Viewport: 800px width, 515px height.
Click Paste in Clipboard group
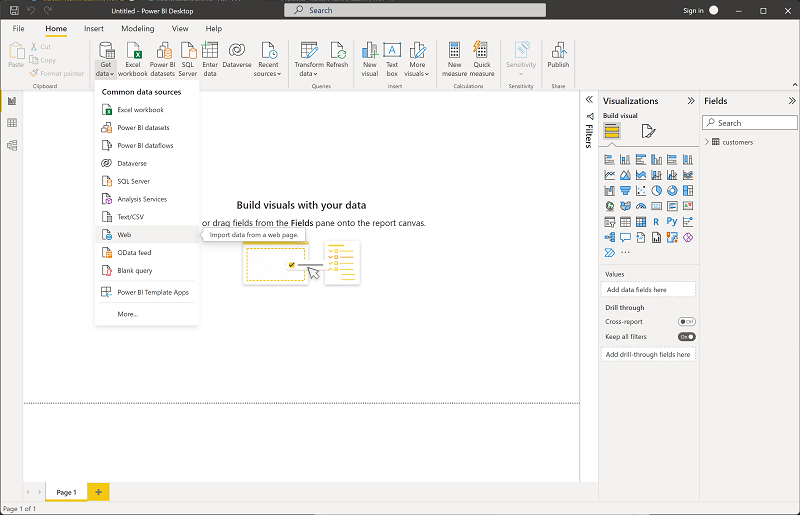tap(16, 55)
